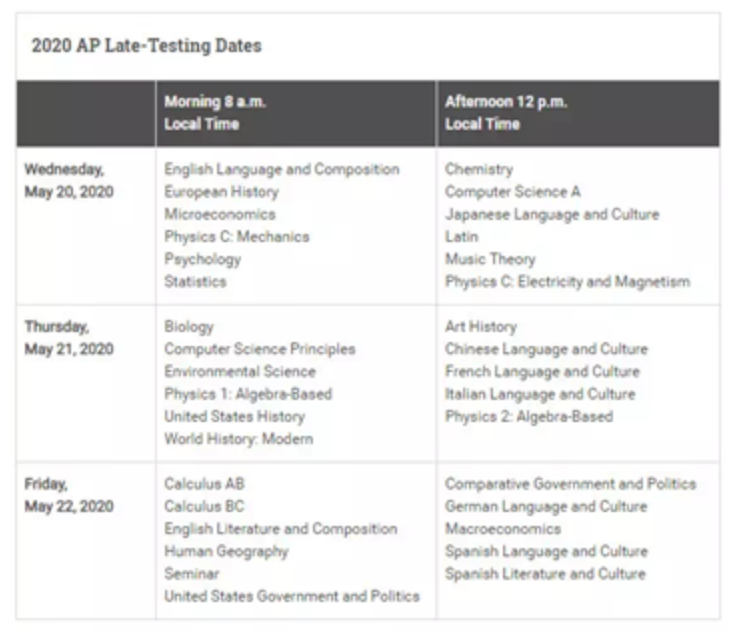
Task: Select Physics C: Electricity and Magnetism
Action: pyautogui.click(x=567, y=282)
